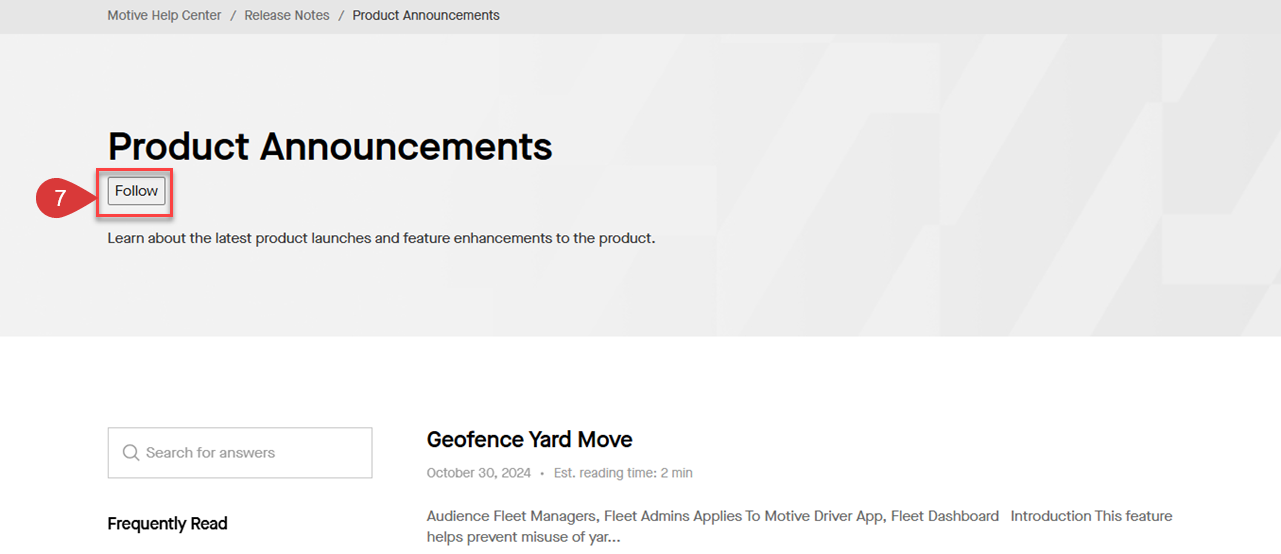Image resolution: width=1281 pixels, height=554 pixels.
Task: Click the Geofence Yard Move article excerpt
Action: [x=799, y=527]
